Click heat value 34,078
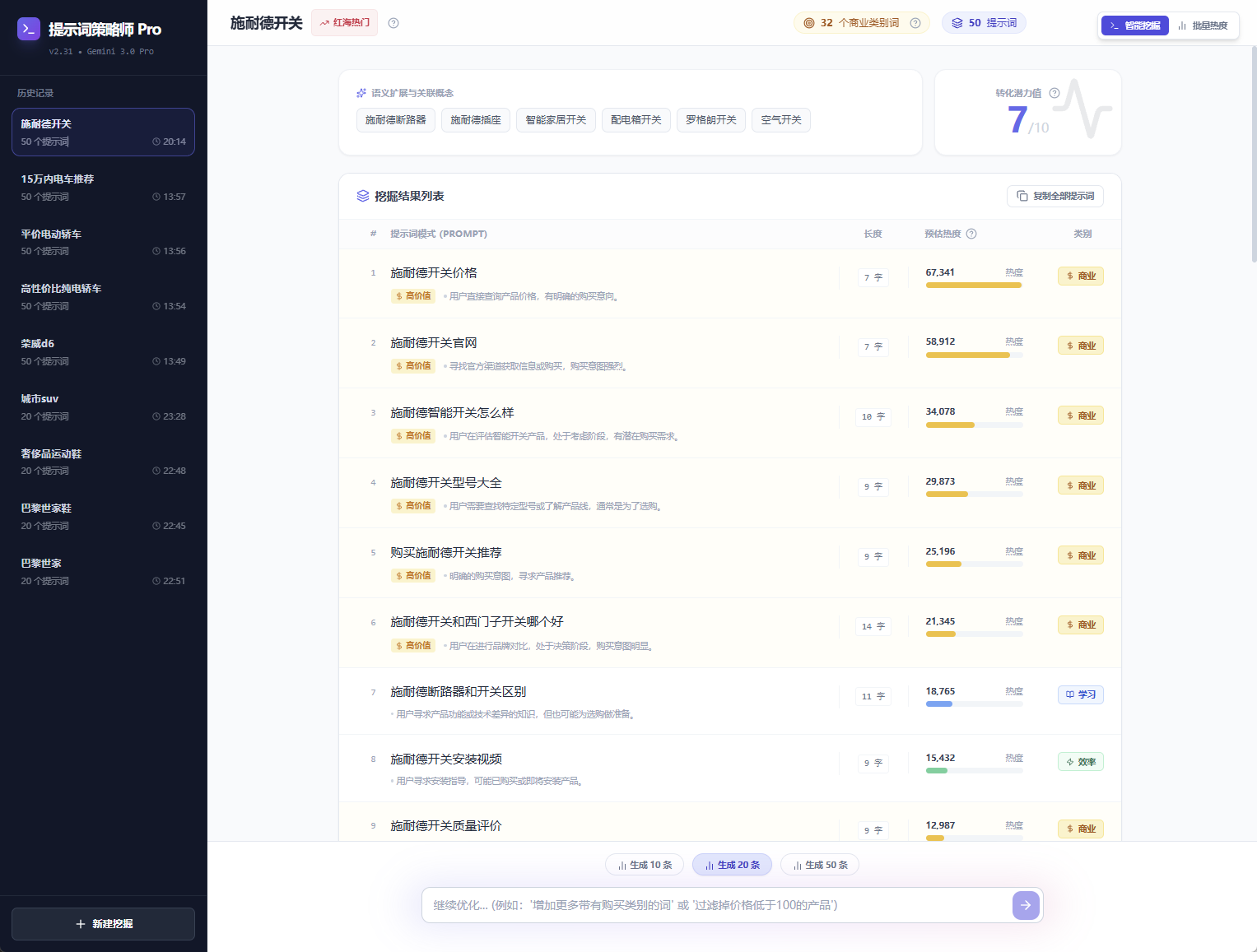Image resolution: width=1257 pixels, height=952 pixels. 940,411
